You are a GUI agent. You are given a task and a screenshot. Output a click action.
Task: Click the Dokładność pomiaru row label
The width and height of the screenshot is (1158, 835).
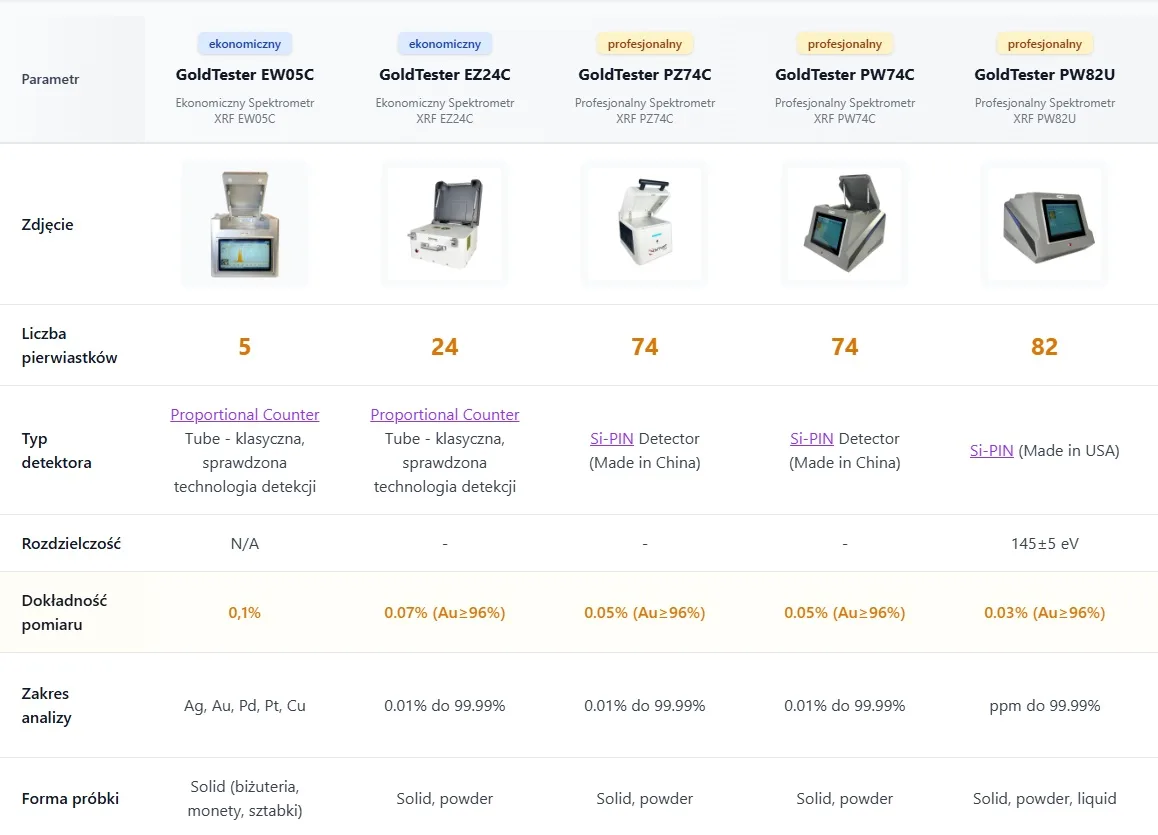pos(64,612)
